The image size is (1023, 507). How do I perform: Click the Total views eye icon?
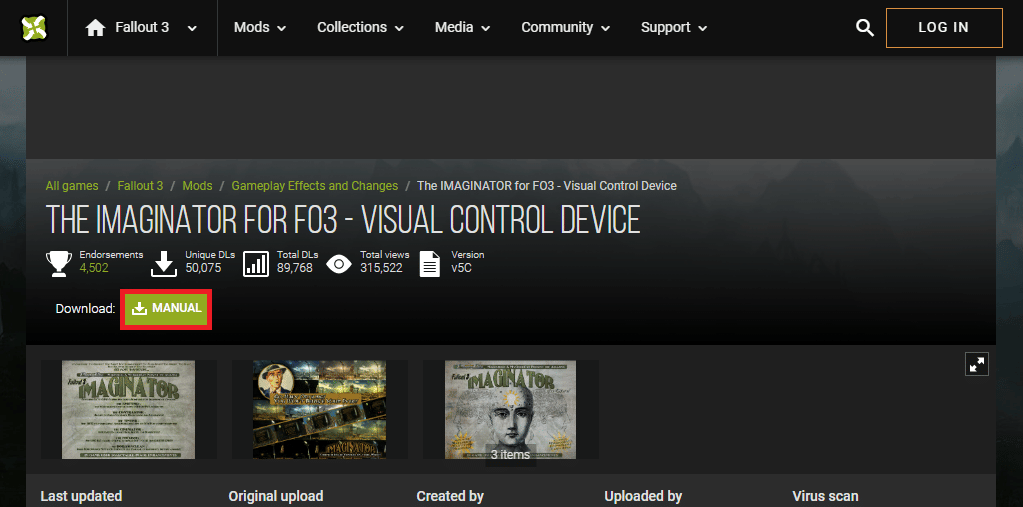click(339, 264)
